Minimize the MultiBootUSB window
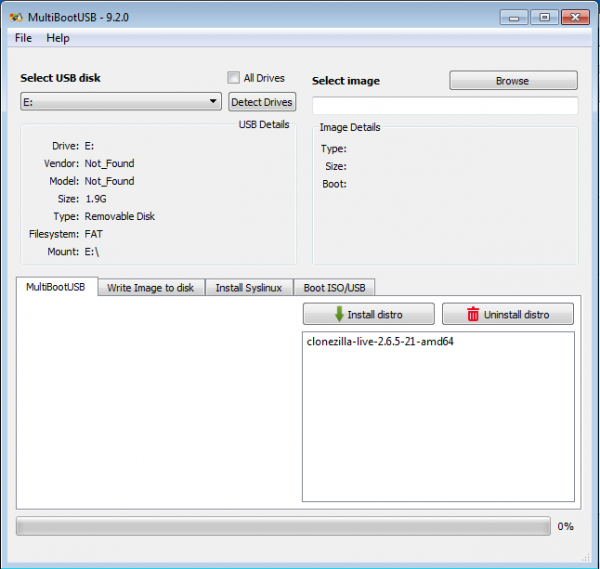Screen dimensions: 600x569 click(514, 16)
